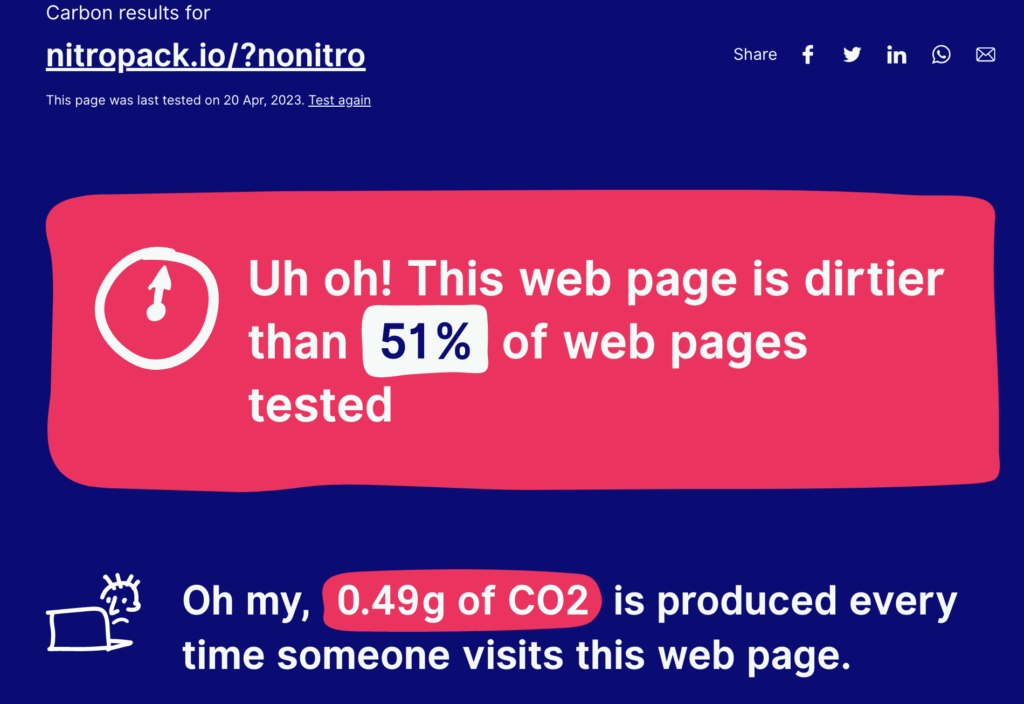
Task: Share the result by email envelope icon
Action: pos(986,55)
